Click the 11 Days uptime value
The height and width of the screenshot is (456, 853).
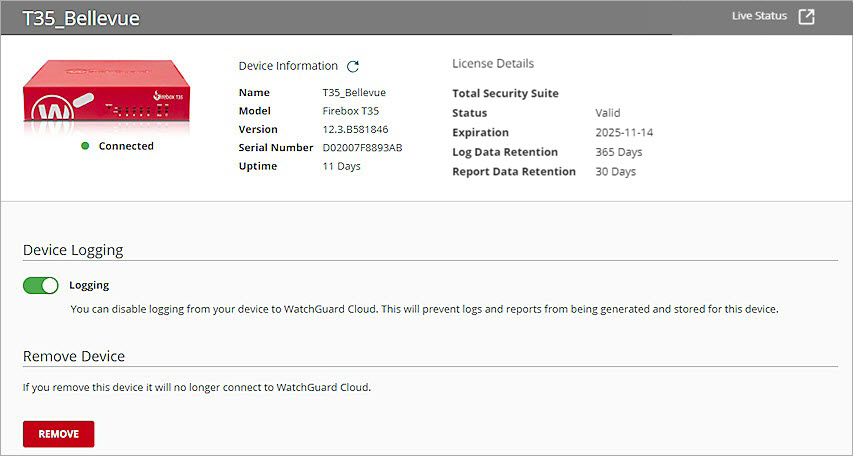pos(342,166)
